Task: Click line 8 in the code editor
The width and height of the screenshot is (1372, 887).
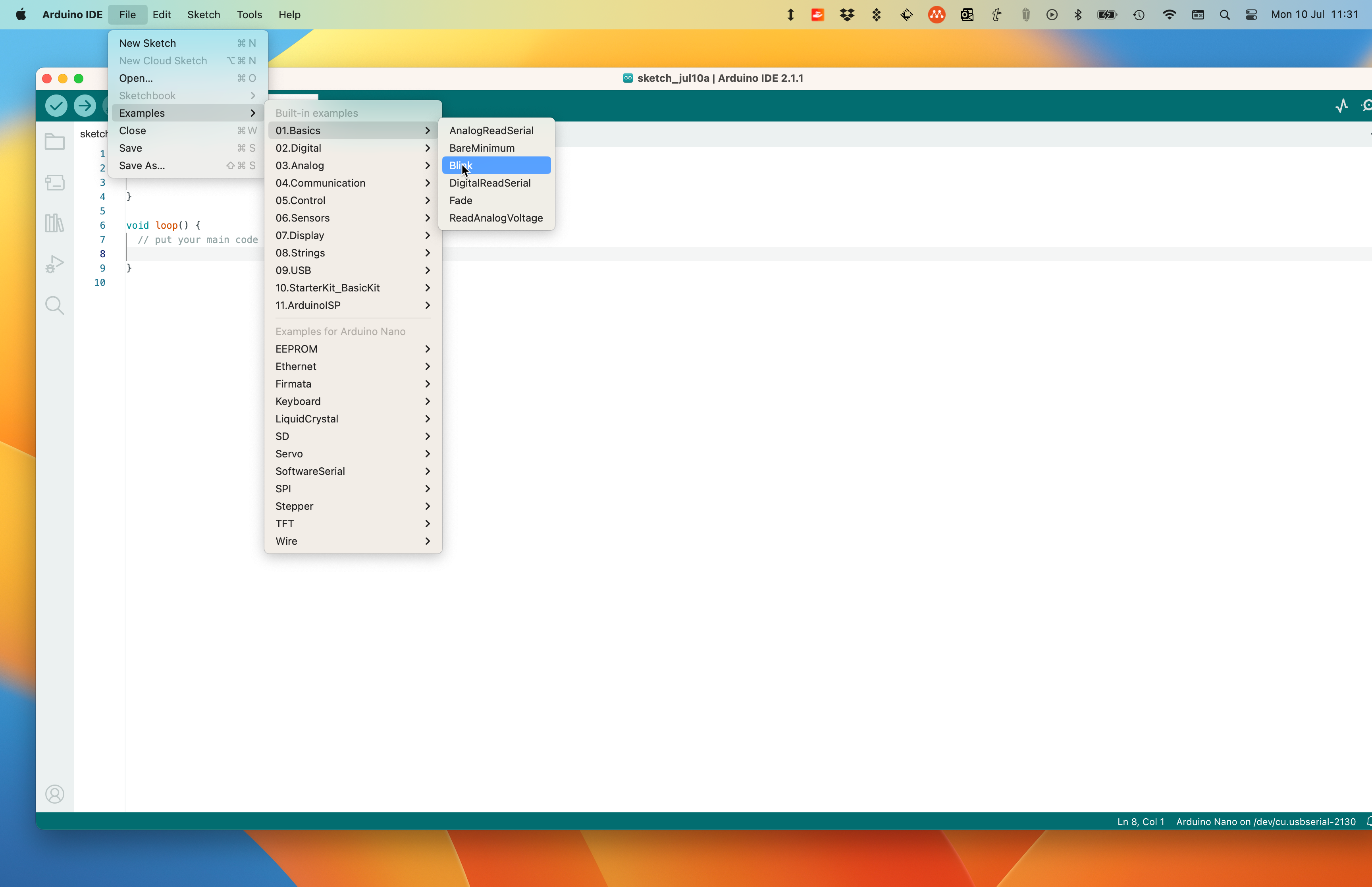Action: coord(748,254)
